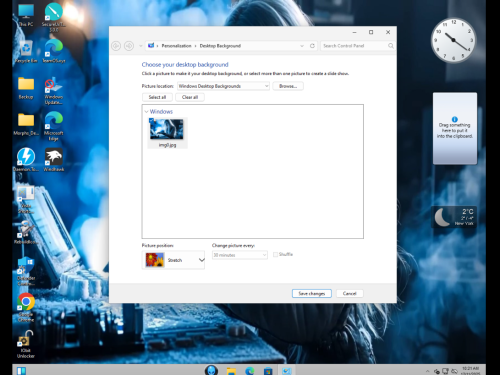
Task: Open the Daemon Tools desktop shortcut
Action: click(26, 159)
